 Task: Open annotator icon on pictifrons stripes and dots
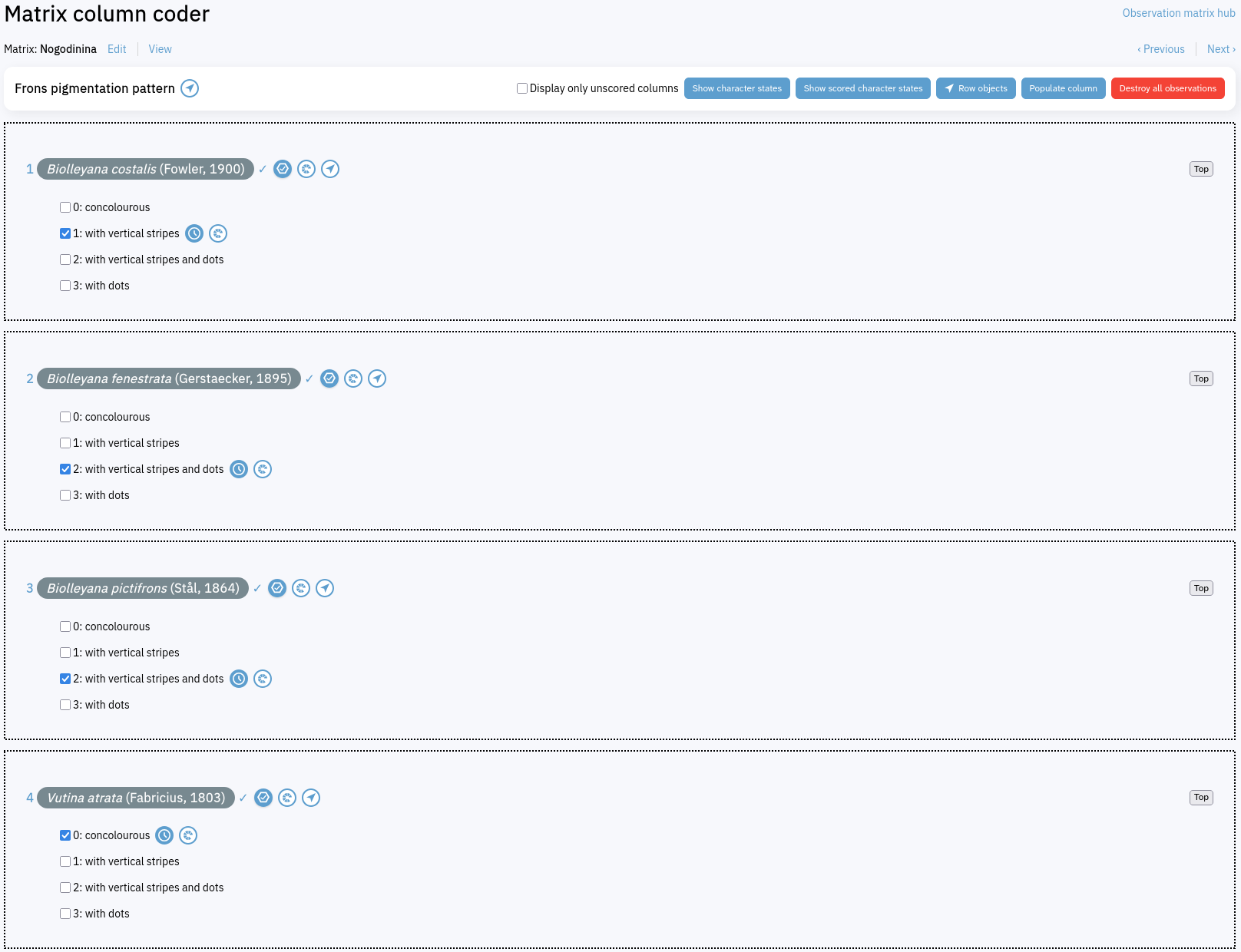[x=263, y=679]
